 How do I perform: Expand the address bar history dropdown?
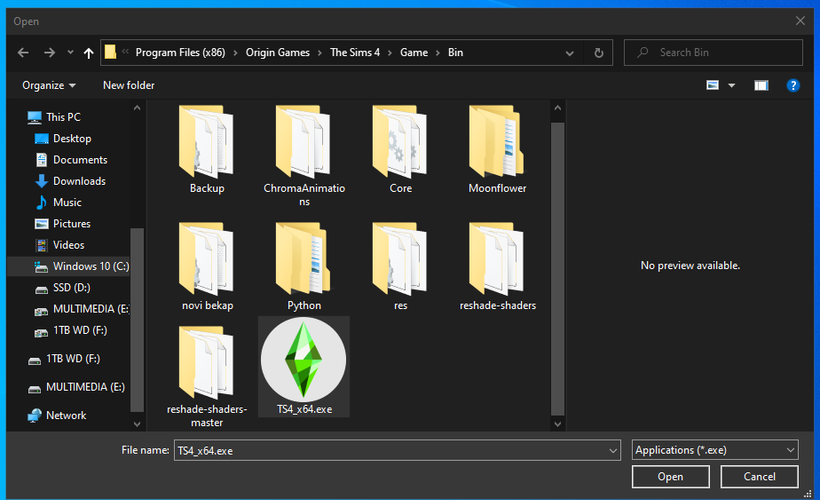pos(570,53)
